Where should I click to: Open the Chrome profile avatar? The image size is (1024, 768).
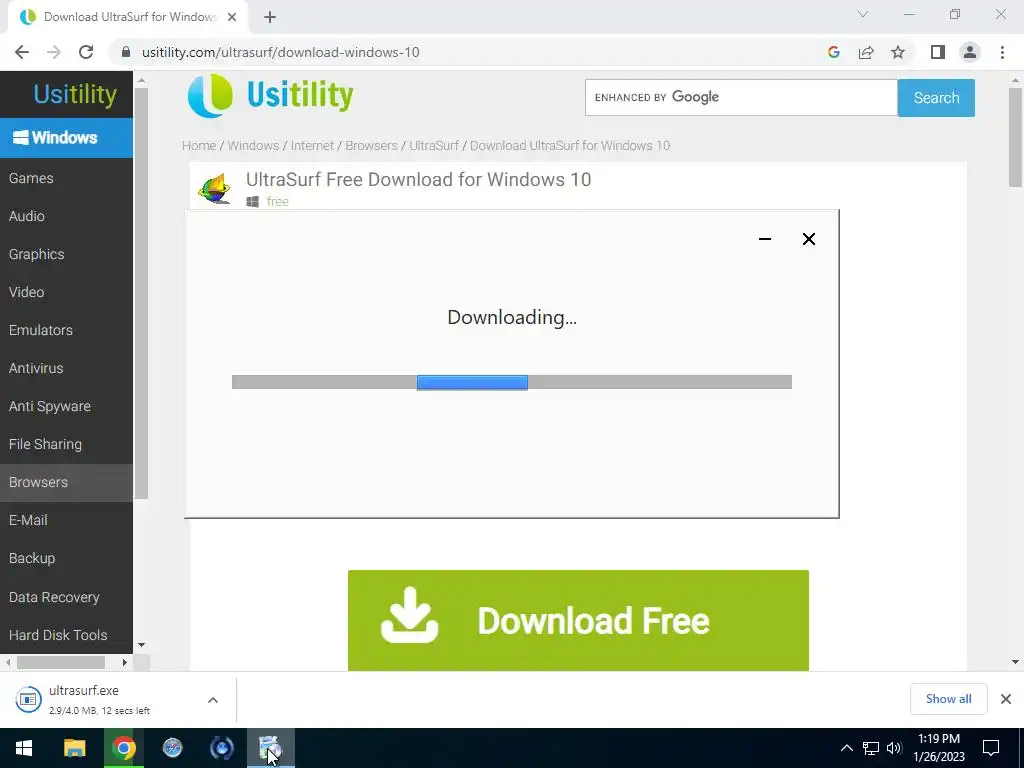[x=970, y=52]
